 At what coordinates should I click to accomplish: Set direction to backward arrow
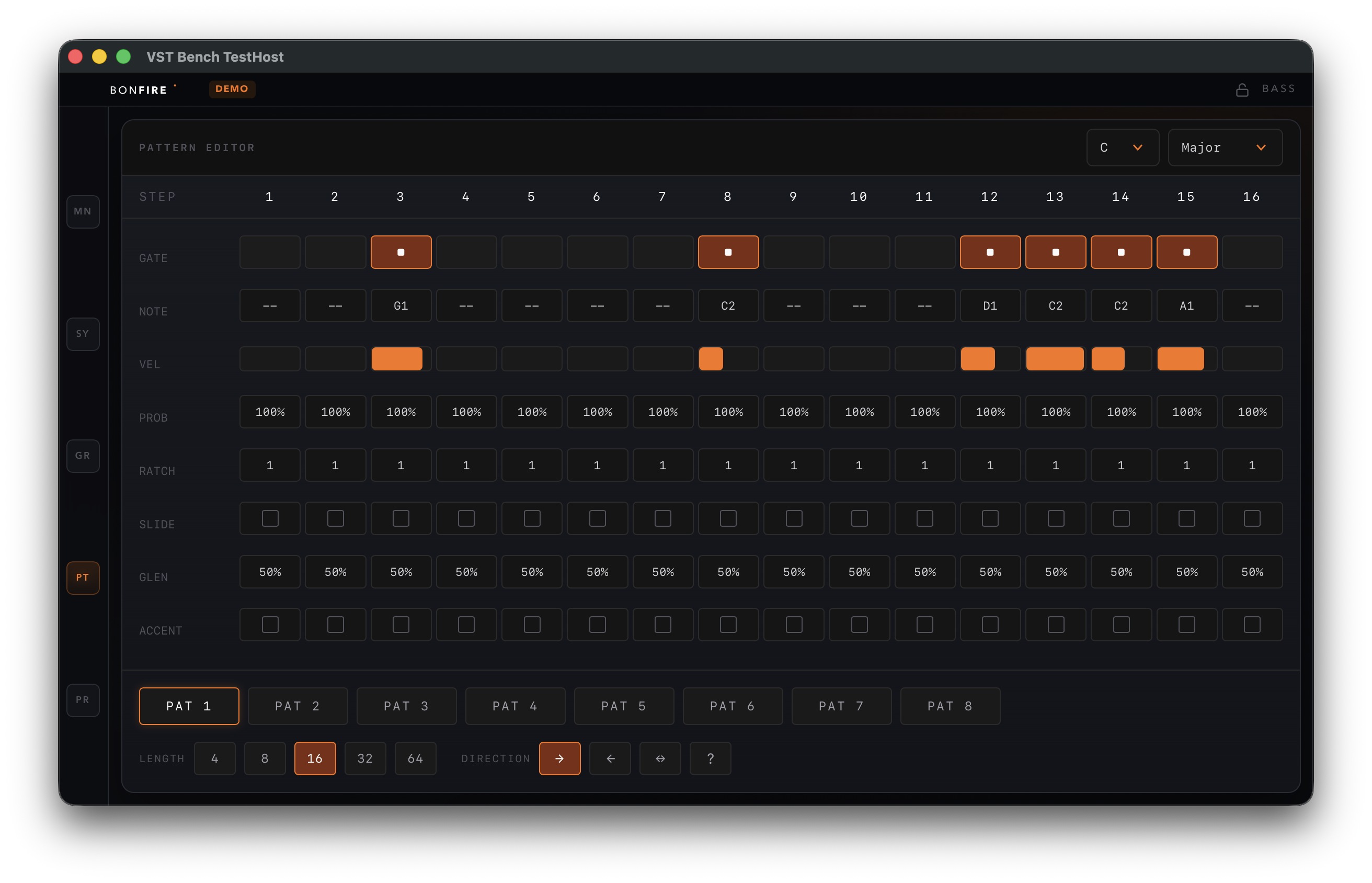610,758
